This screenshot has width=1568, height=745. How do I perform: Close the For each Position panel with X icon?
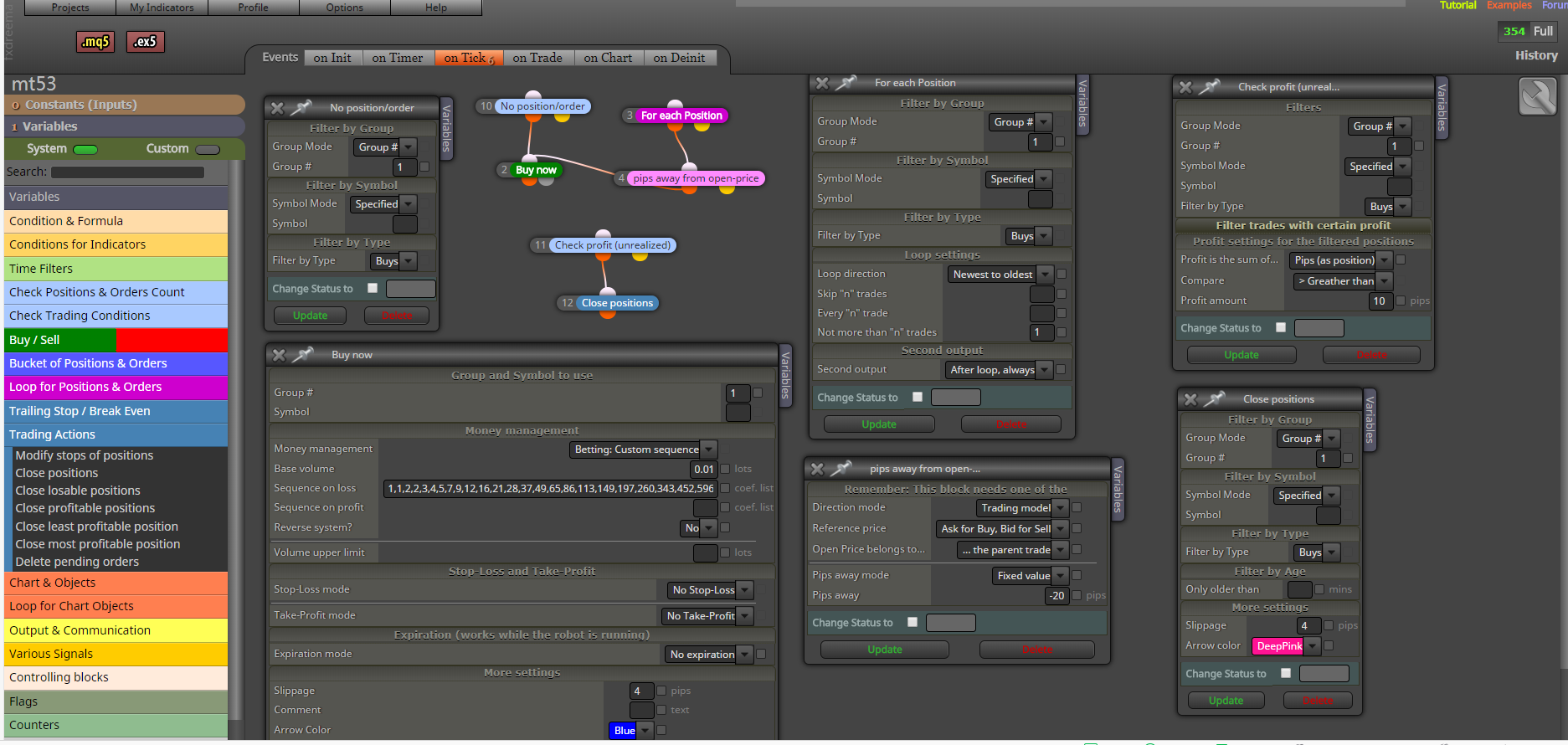pyautogui.click(x=822, y=83)
